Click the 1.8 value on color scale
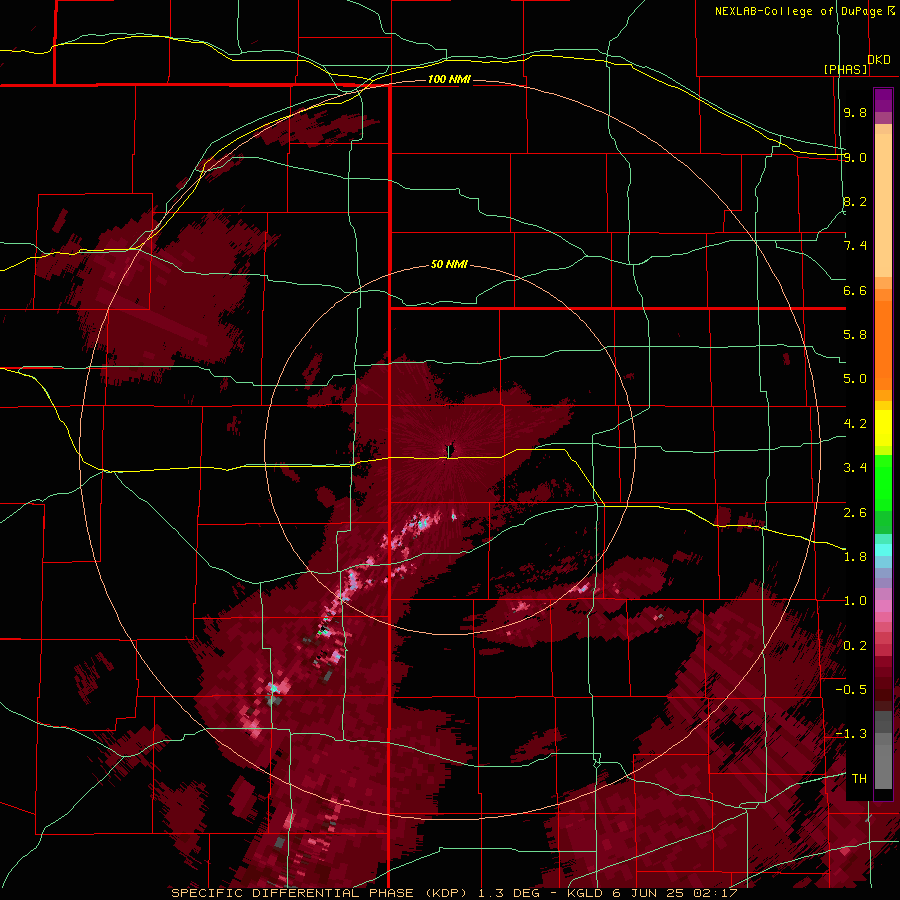 (855, 557)
